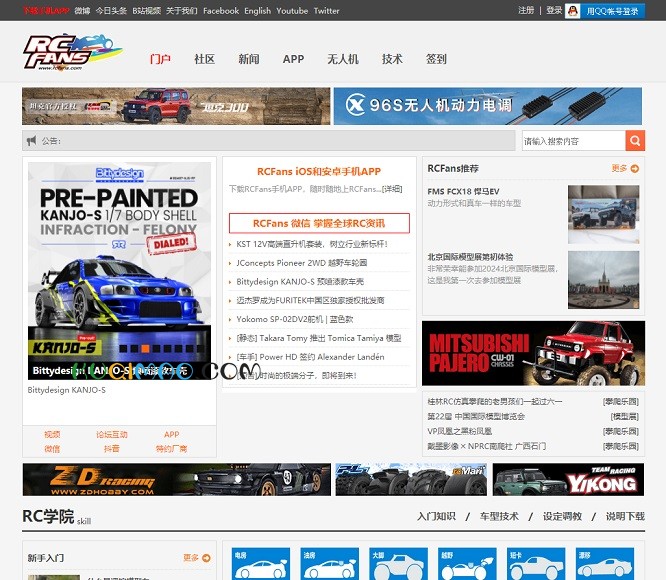Click the red 下载手机APP link
Image resolution: width=666 pixels, height=580 pixels.
(x=46, y=11)
